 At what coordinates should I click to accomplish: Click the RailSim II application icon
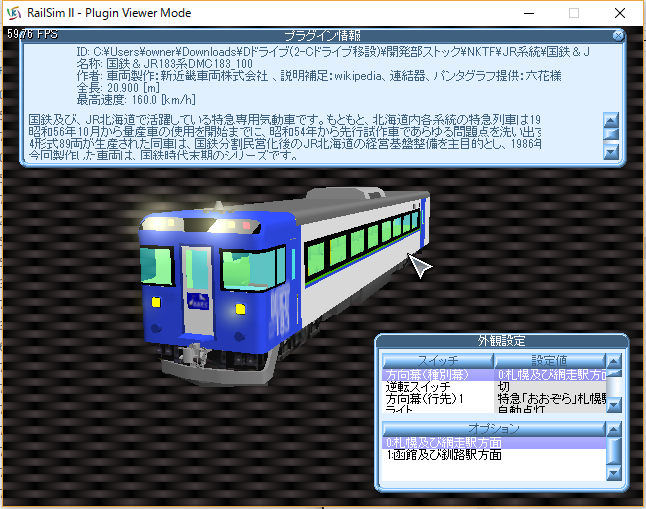[x=14, y=13]
